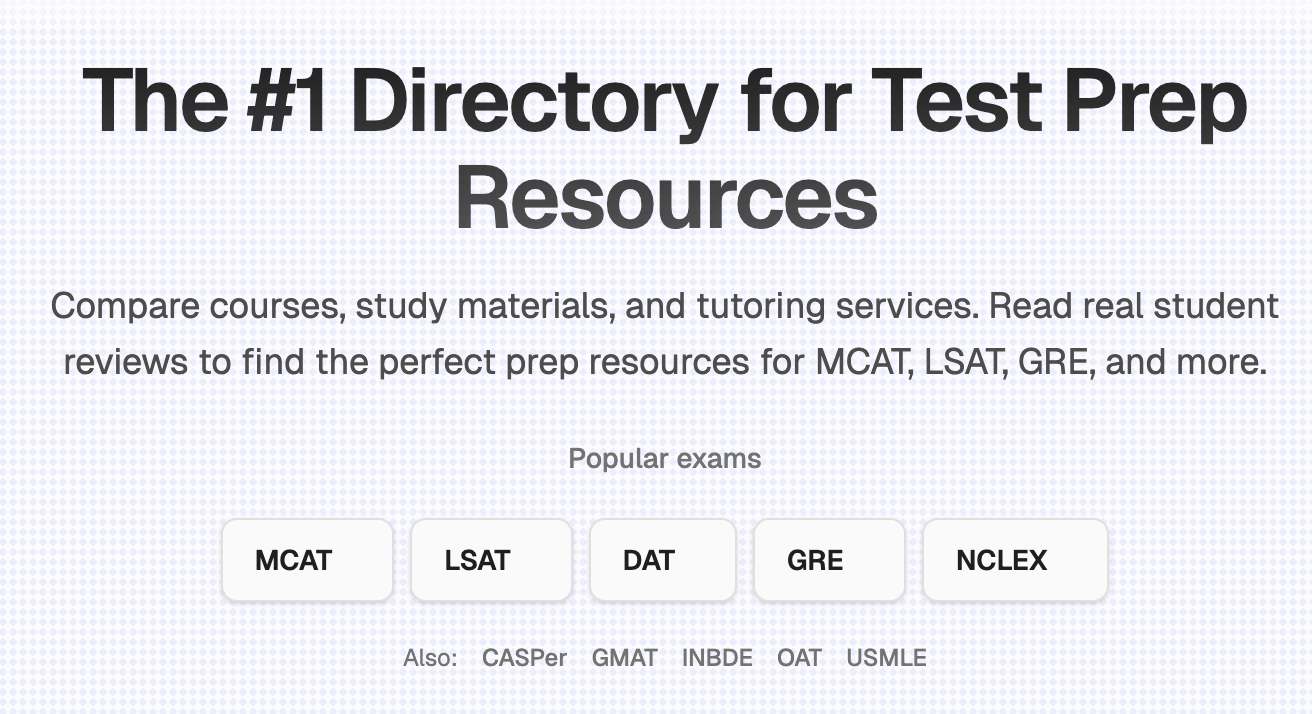Go to the INBDE link

[x=717, y=658]
